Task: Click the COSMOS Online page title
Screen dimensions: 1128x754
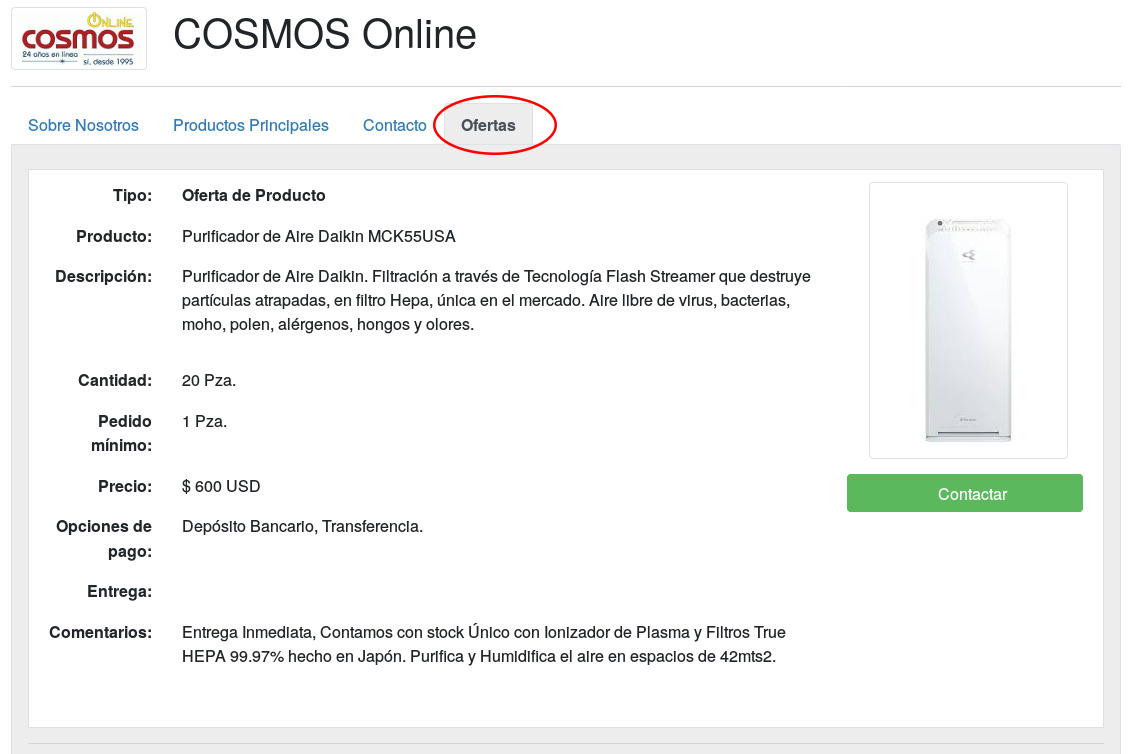Action: pyautogui.click(x=324, y=35)
